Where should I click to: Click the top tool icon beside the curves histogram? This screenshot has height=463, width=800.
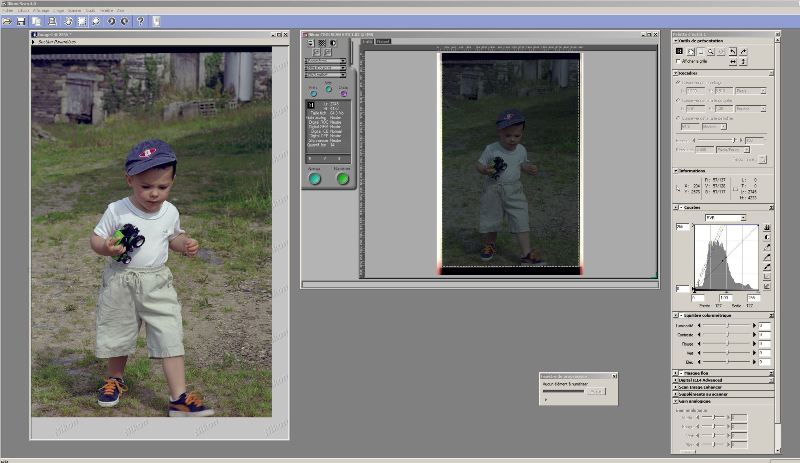coord(767,227)
